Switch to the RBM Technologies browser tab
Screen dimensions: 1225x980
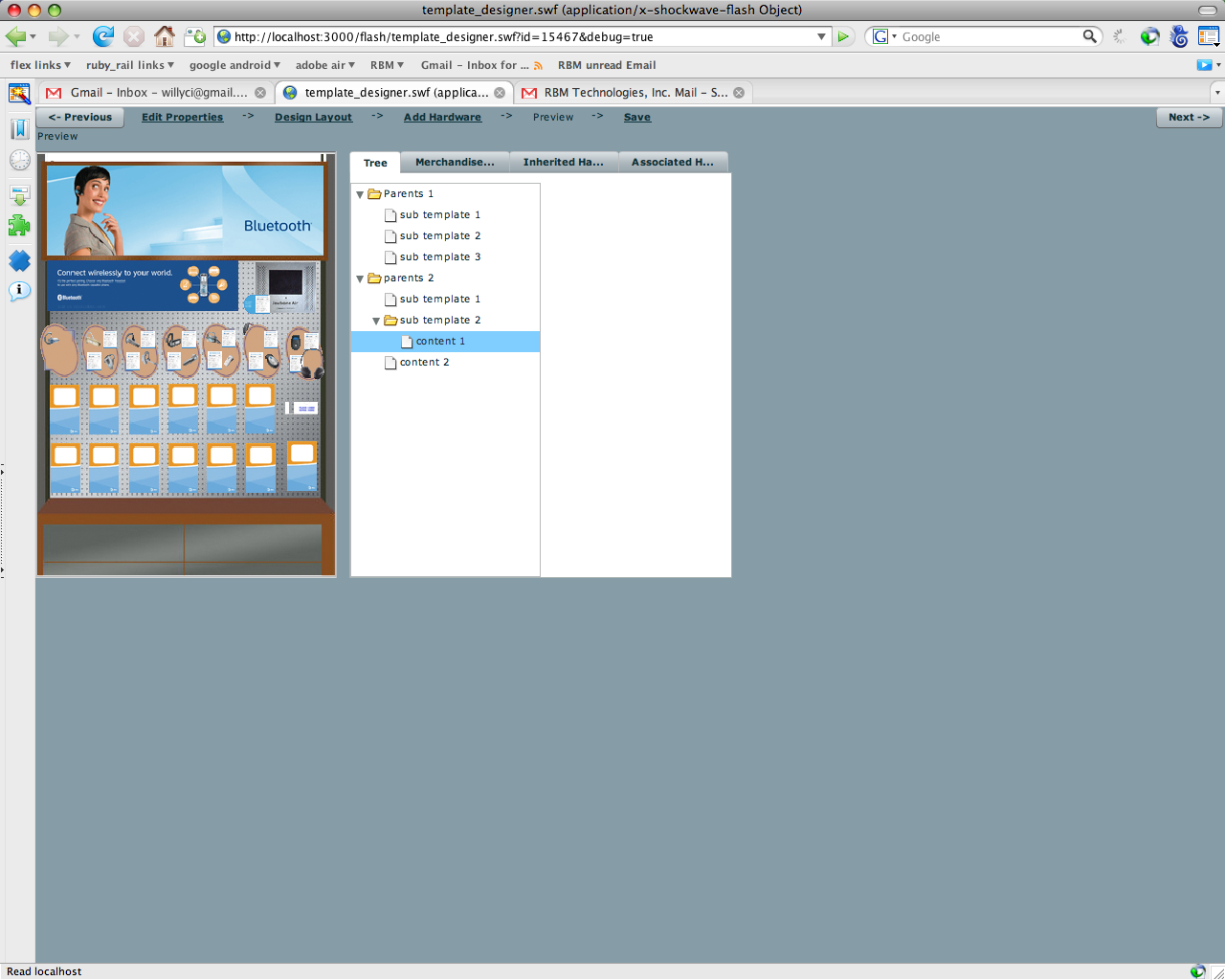coord(632,92)
